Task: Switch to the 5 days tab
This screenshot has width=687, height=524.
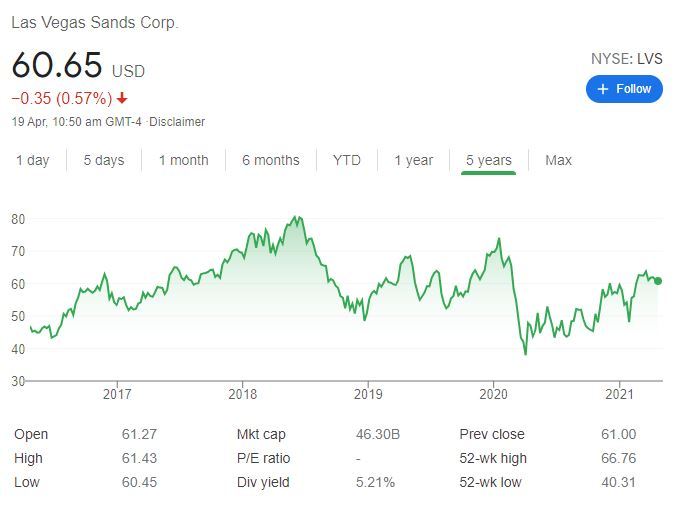Action: click(x=103, y=160)
